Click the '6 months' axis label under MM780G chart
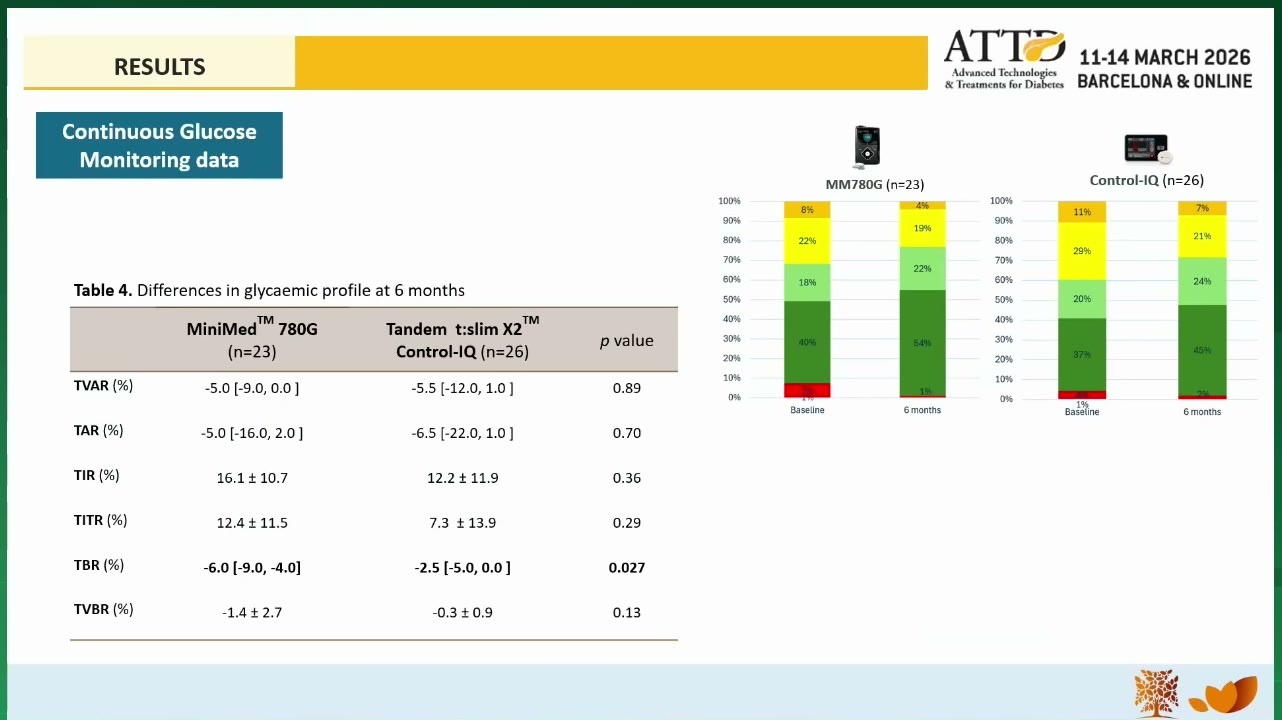Image resolution: width=1282 pixels, height=720 pixels. [x=922, y=410]
